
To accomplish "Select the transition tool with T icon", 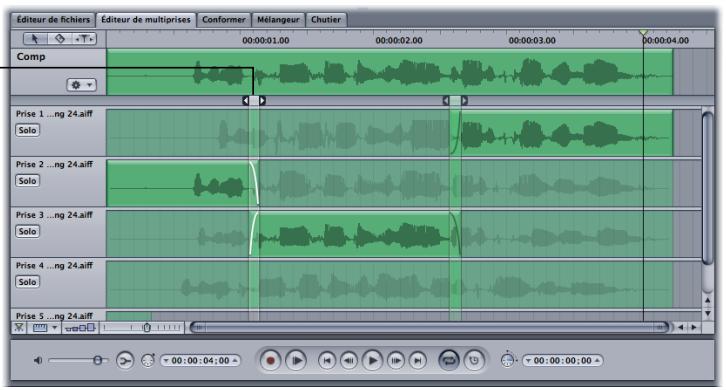I will pos(84,39).
